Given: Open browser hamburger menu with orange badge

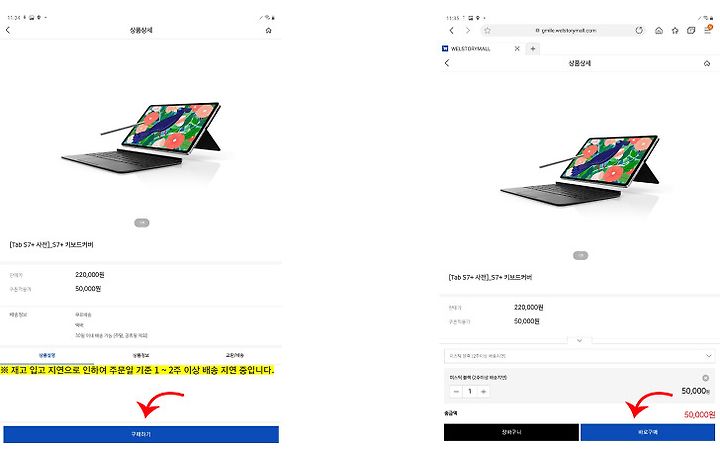Looking at the screenshot, I should coord(708,30).
